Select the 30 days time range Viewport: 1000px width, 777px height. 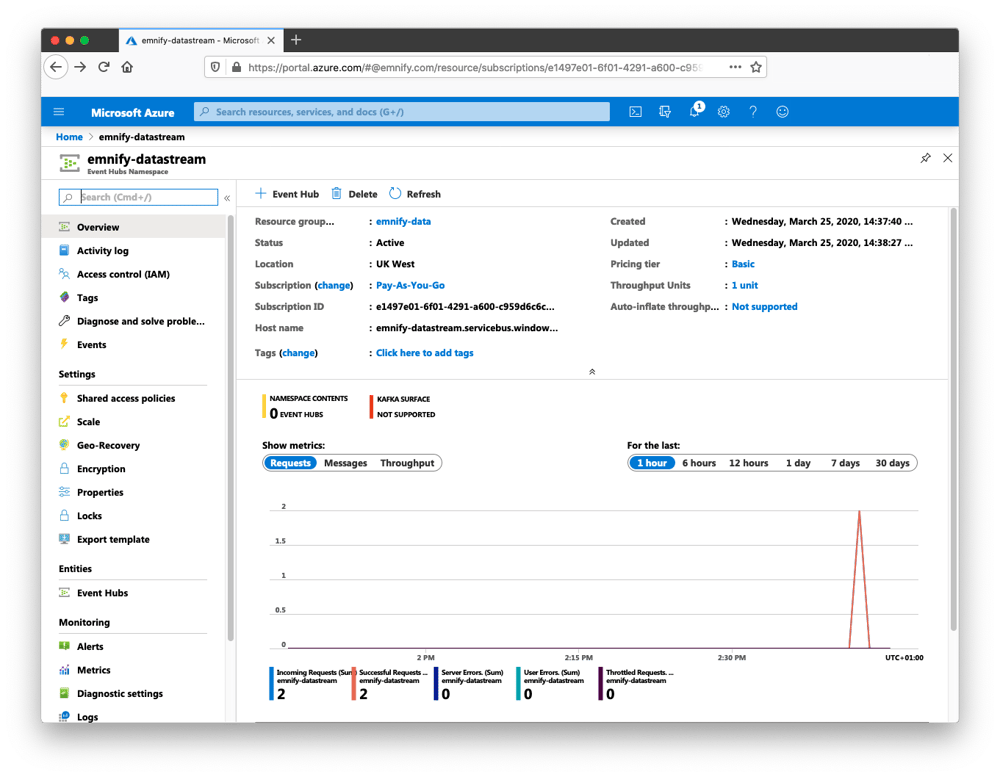pos(892,463)
